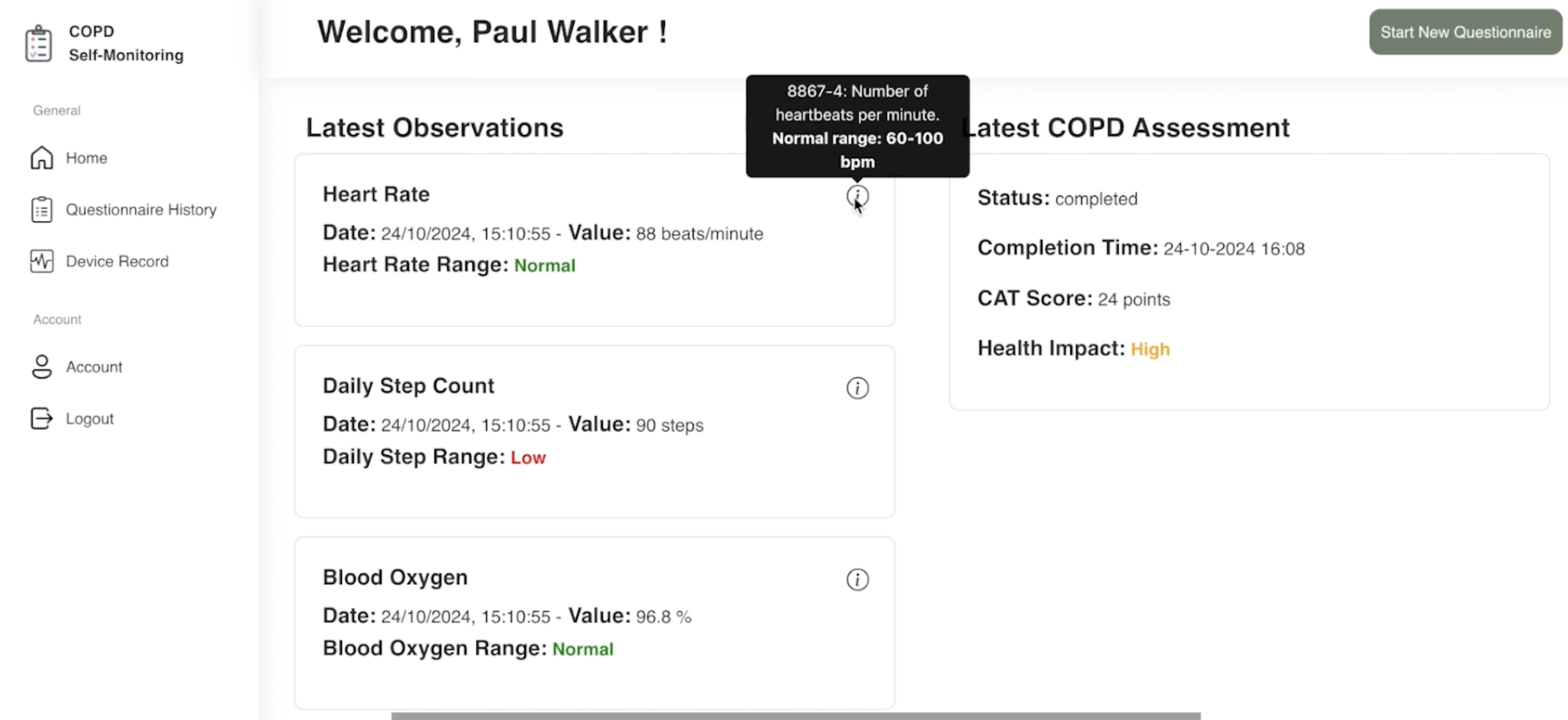Open the Heart Rate info tooltip
The width and height of the screenshot is (1568, 720).
point(857,196)
